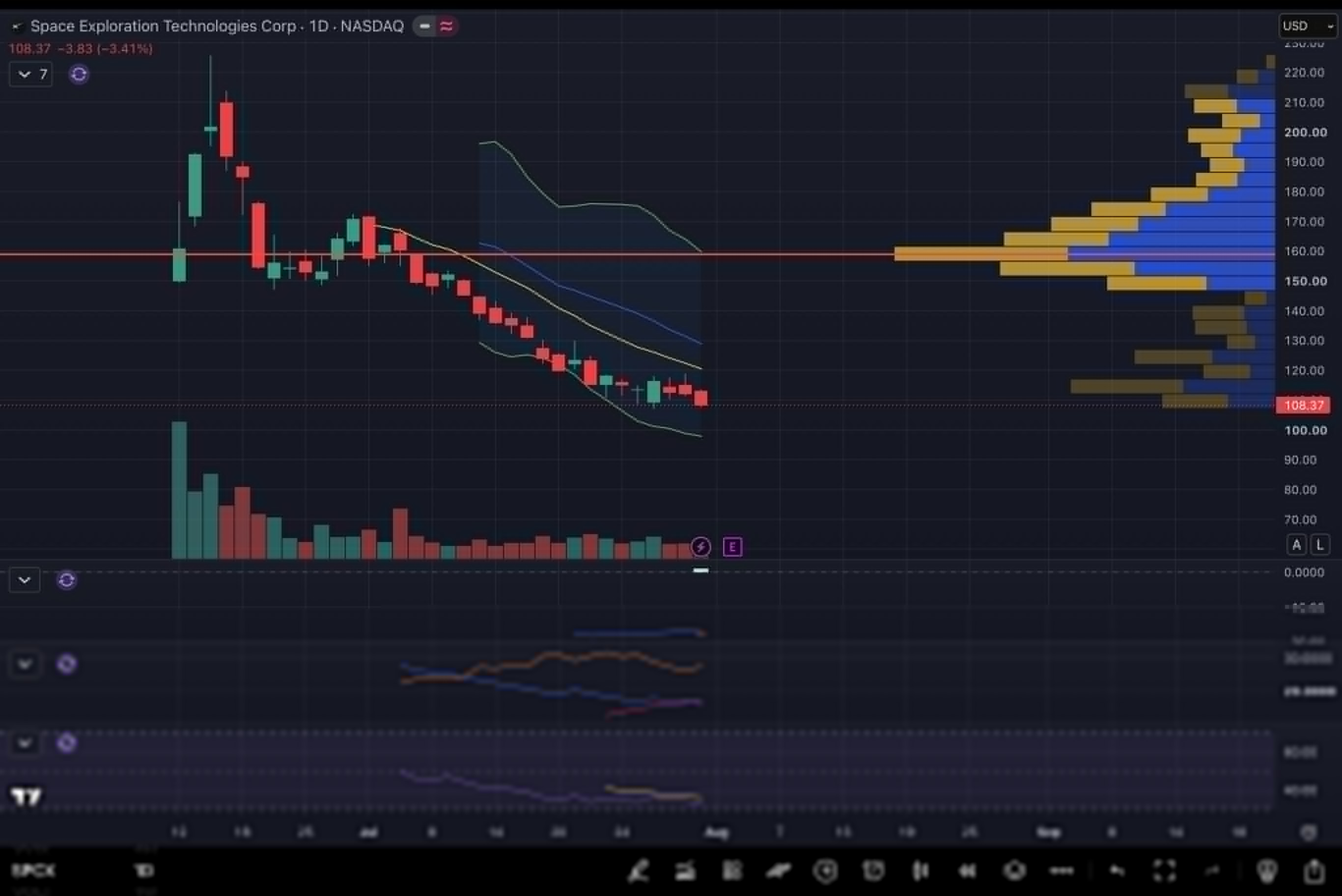Toggle the L log scale button
Screen dimensions: 1342x896
[x=1320, y=545]
